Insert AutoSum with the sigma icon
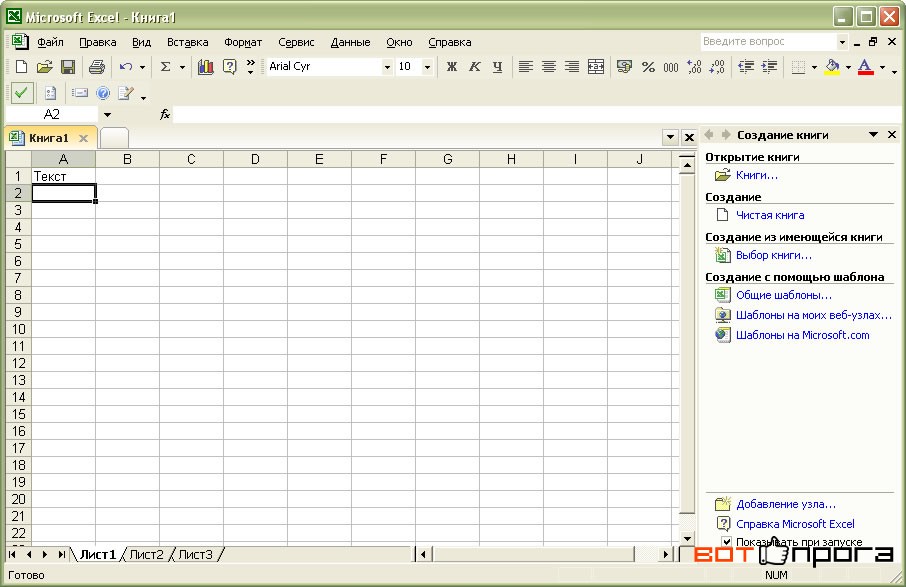 tap(165, 66)
